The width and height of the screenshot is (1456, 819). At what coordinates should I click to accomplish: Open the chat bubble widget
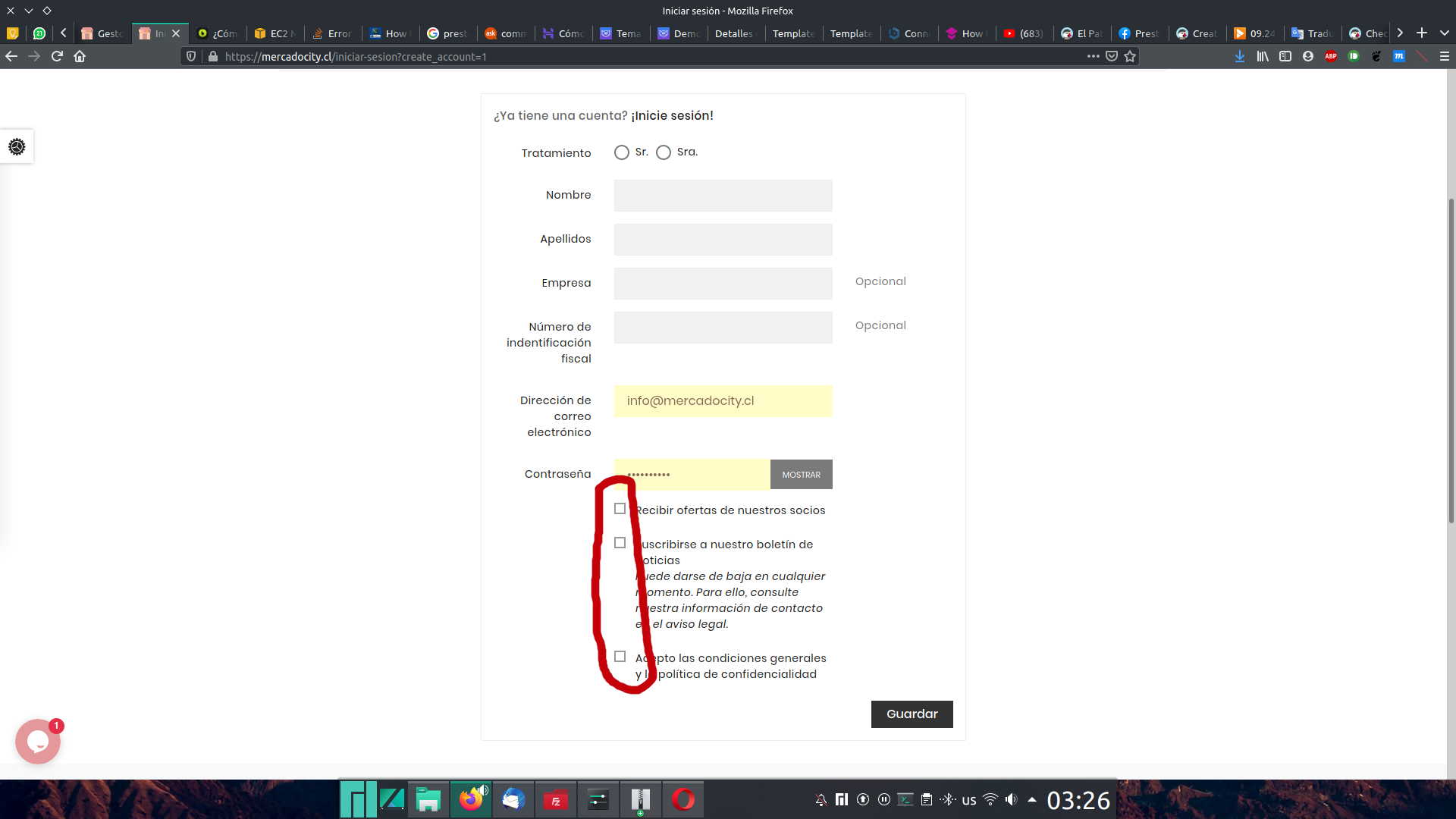point(38,741)
